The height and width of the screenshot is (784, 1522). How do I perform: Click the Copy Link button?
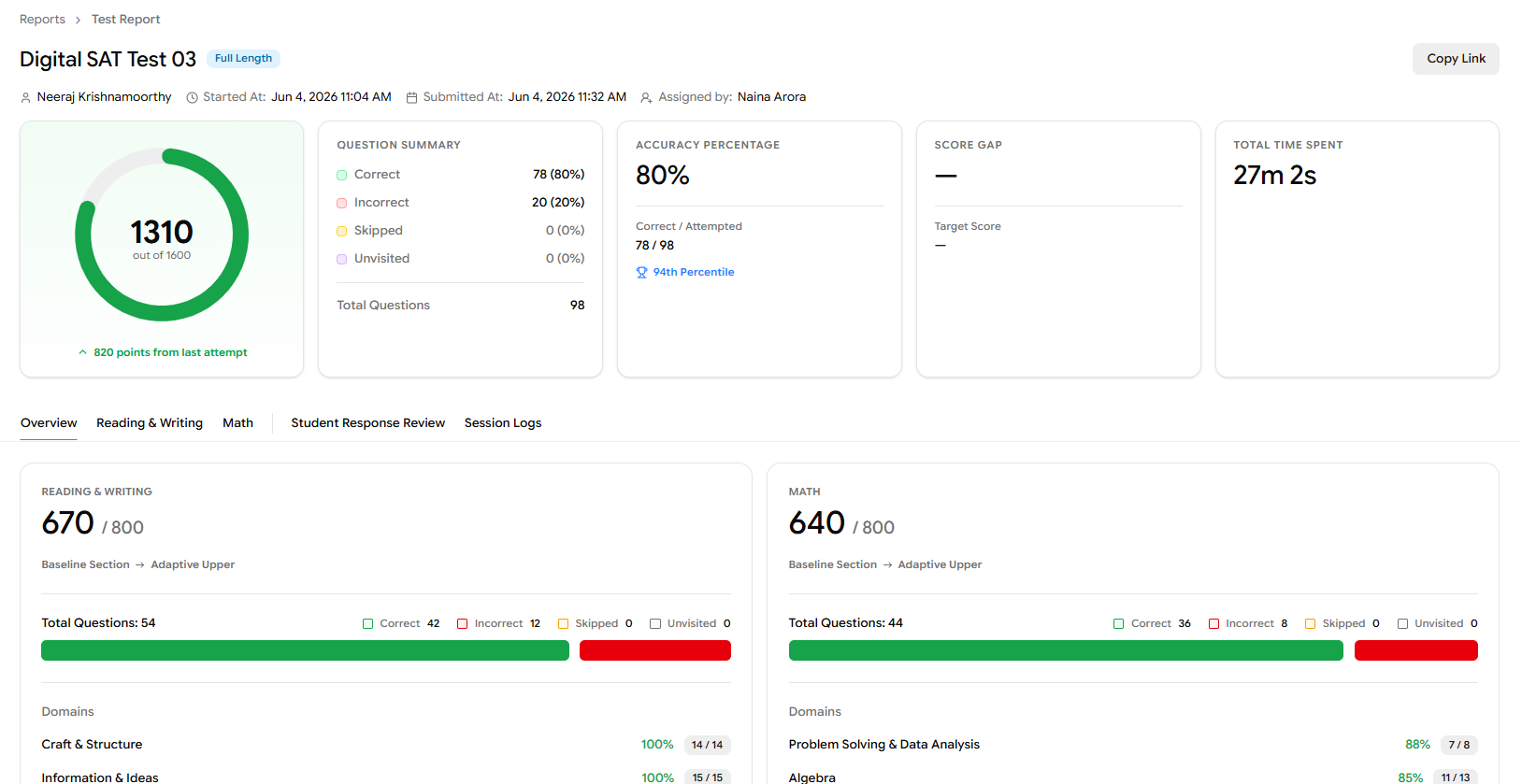click(1456, 59)
